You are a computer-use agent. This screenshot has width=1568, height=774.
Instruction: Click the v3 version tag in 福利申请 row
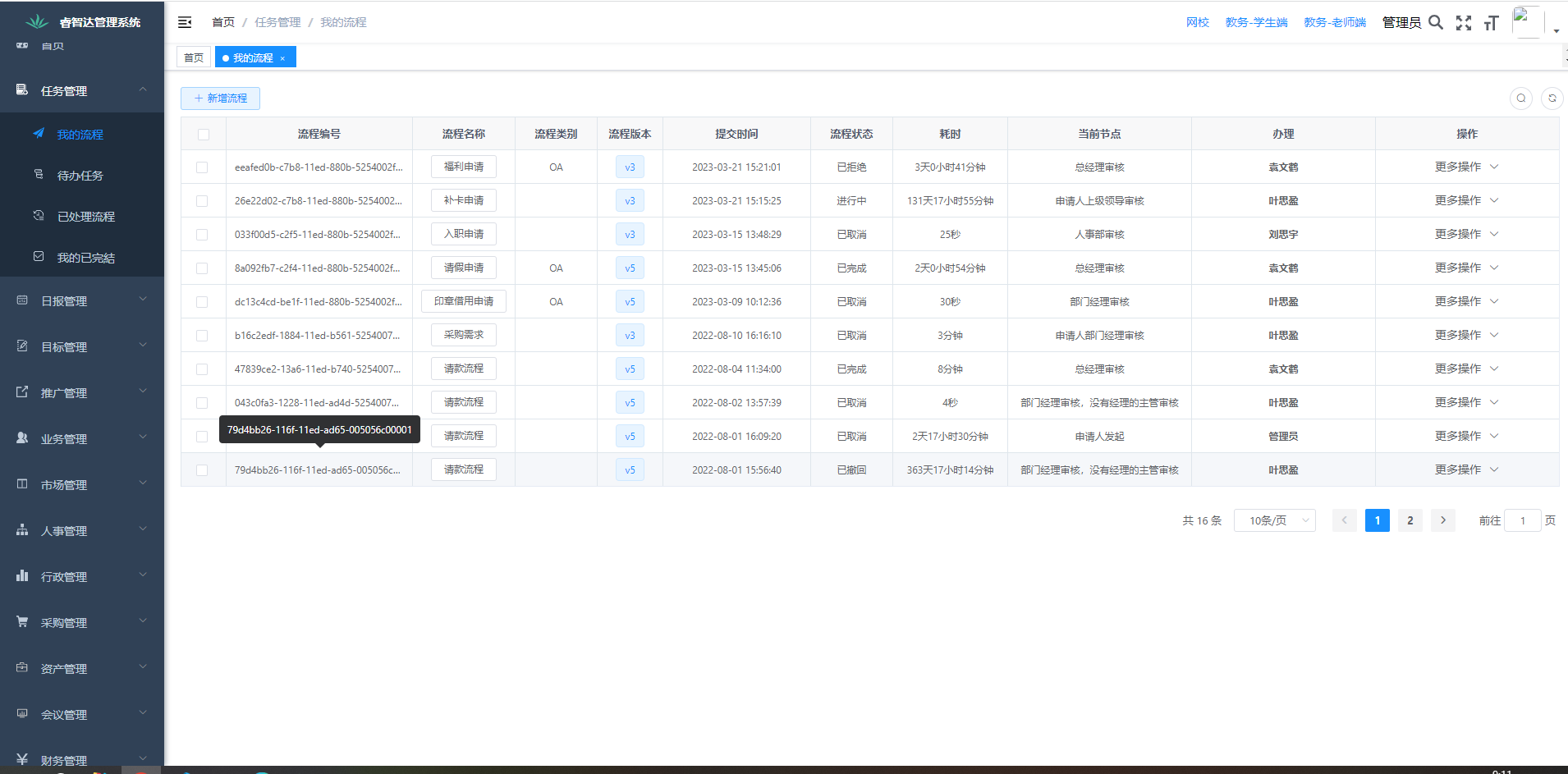pos(630,167)
